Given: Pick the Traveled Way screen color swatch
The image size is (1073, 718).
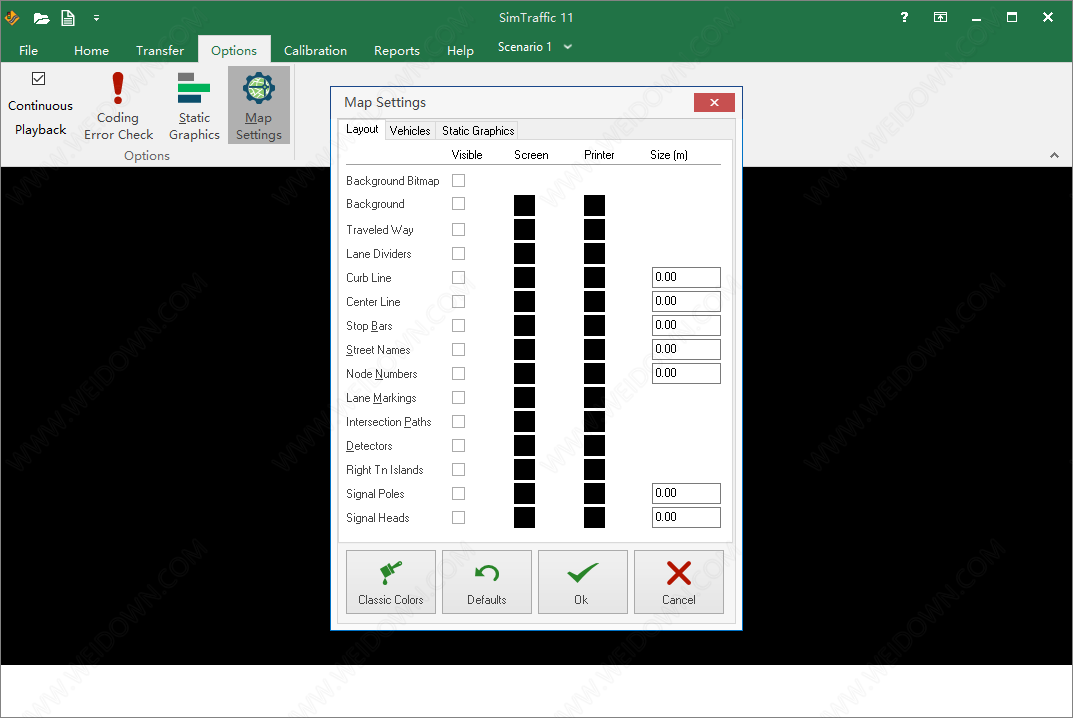Looking at the screenshot, I should click(524, 230).
